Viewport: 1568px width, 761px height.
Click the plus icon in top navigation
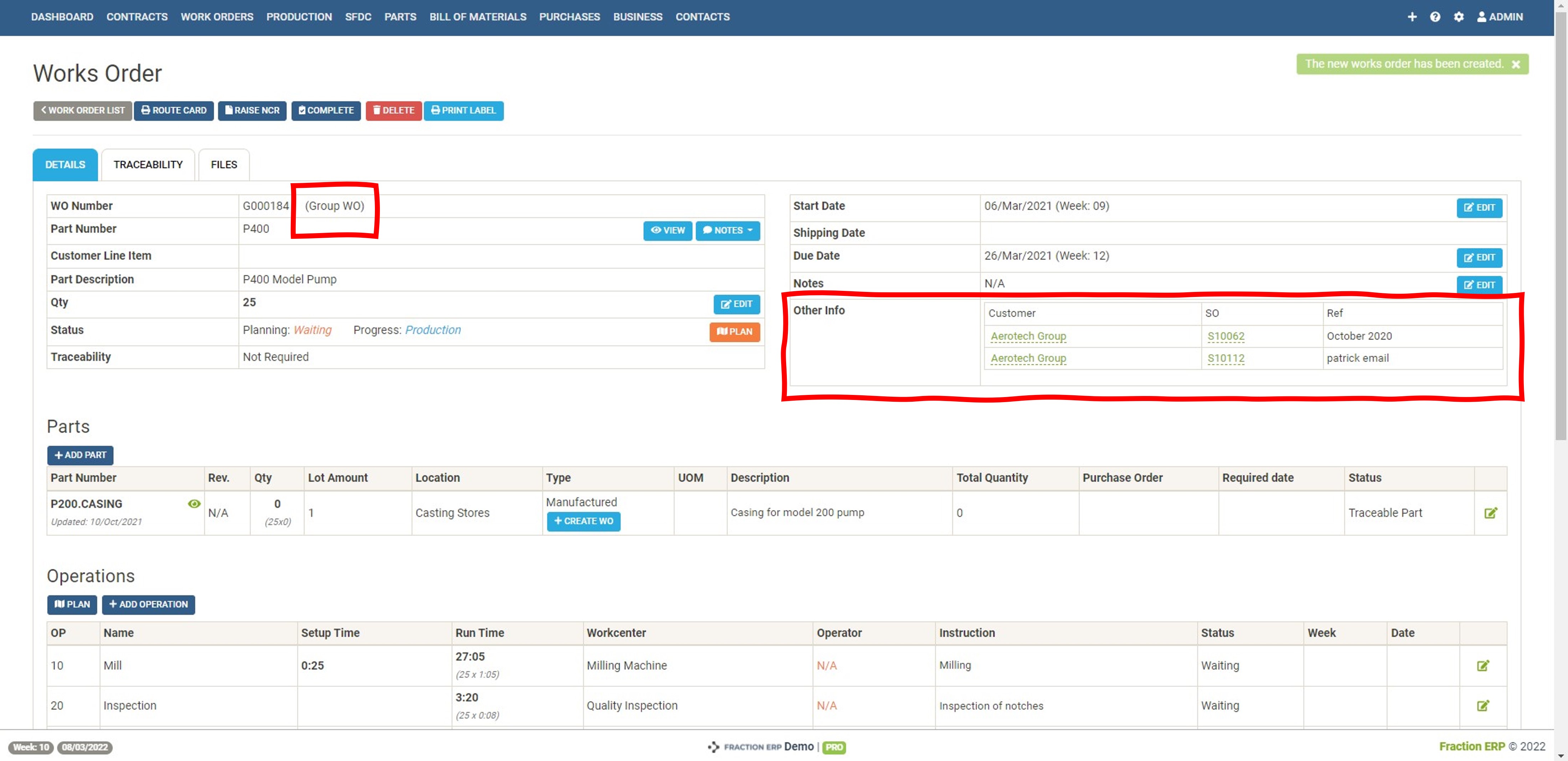(1412, 16)
